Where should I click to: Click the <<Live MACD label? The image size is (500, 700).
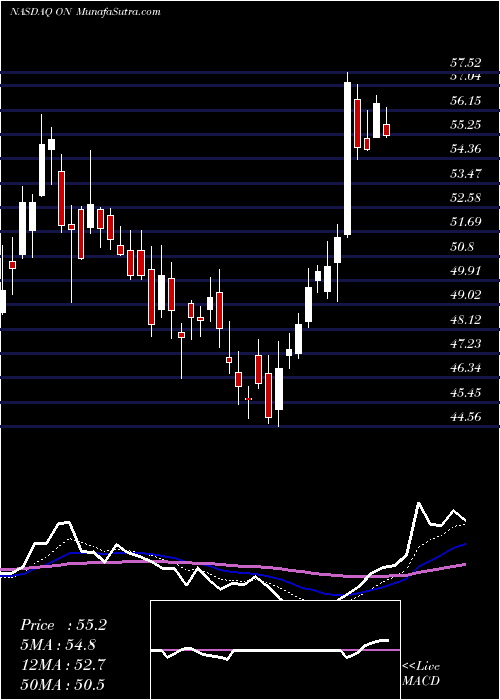click(421, 674)
